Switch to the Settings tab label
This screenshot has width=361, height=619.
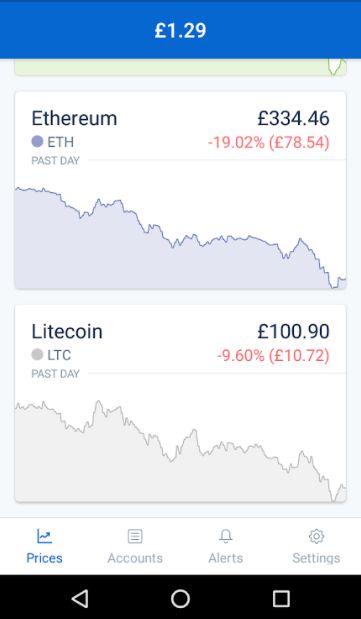pyautogui.click(x=316, y=558)
